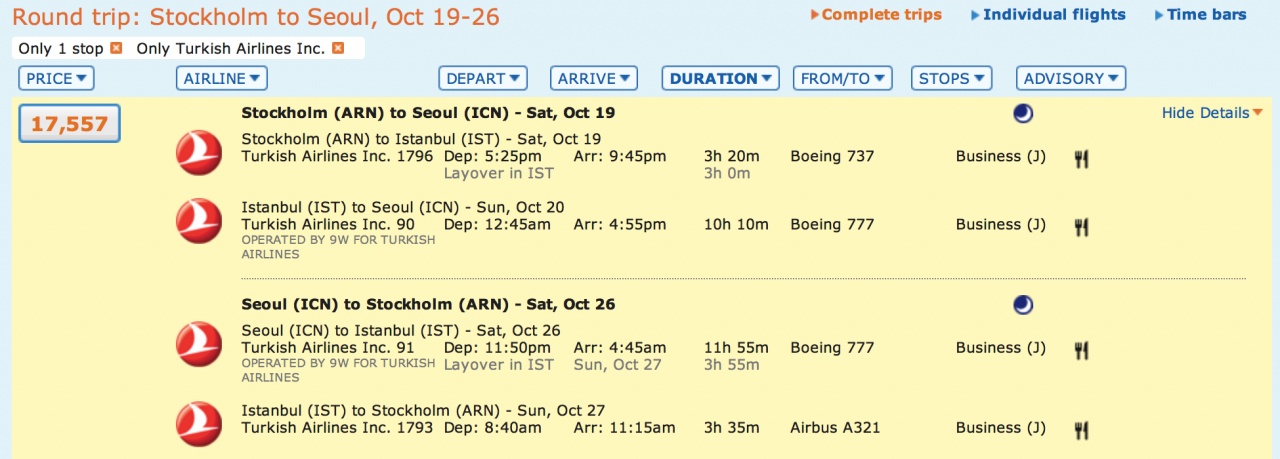Click the Turkish Airlines logo for flight 90
1280x459 pixels.
point(199,221)
